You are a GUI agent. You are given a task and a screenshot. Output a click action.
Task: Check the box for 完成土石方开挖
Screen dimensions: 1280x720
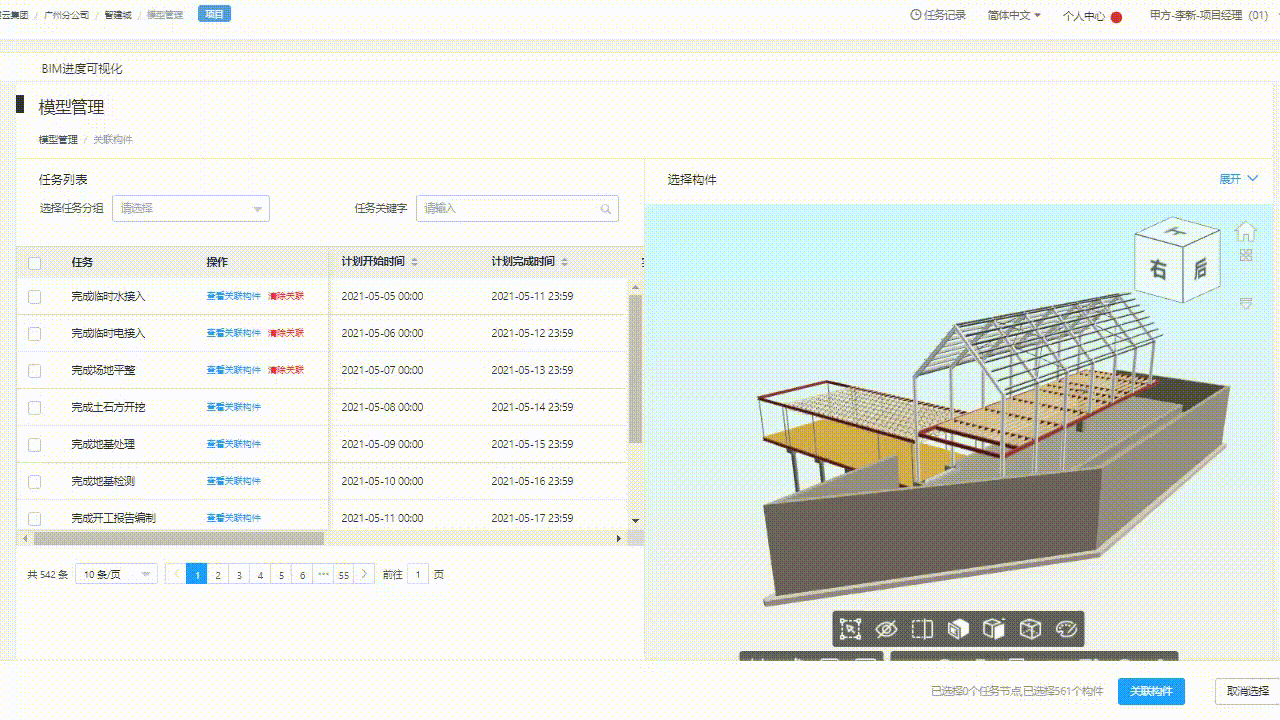click(35, 408)
